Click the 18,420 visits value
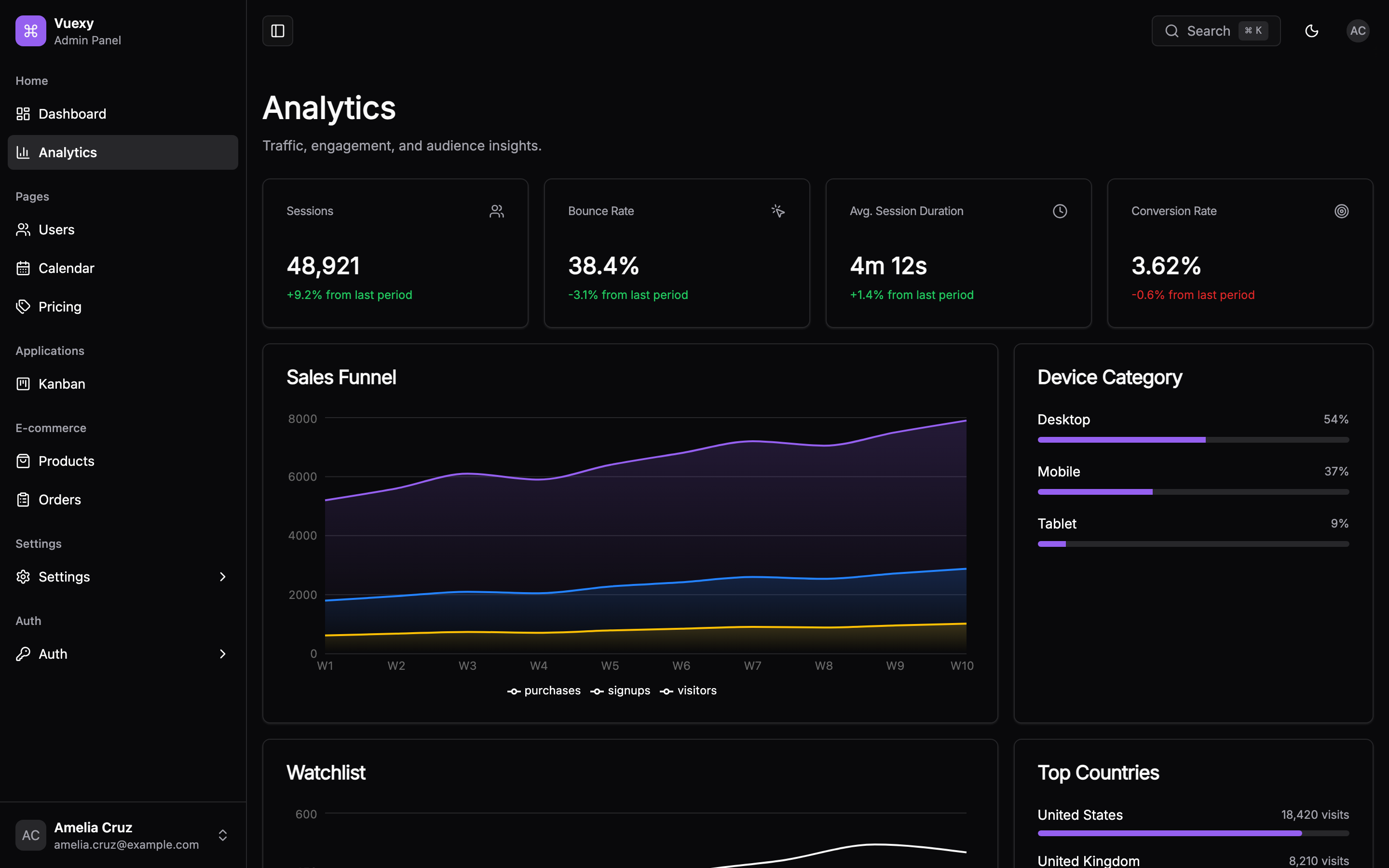Image resolution: width=1389 pixels, height=868 pixels. tap(1315, 814)
